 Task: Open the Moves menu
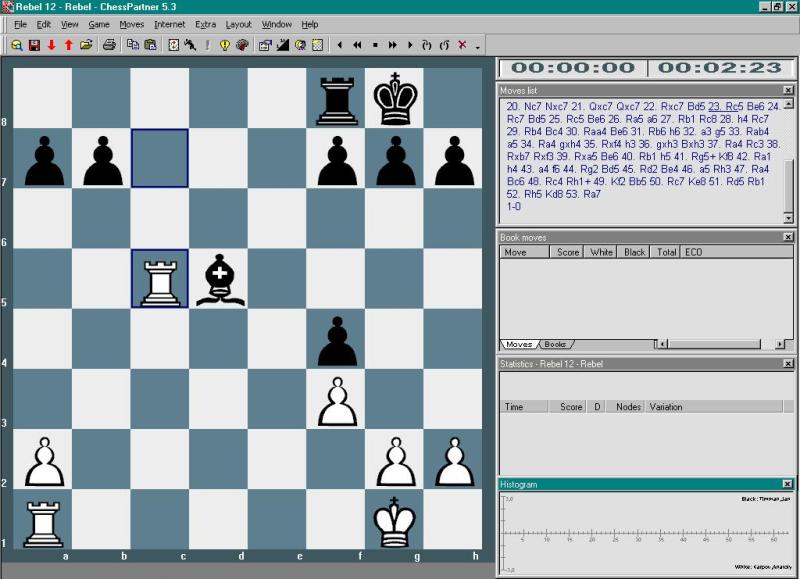131,24
